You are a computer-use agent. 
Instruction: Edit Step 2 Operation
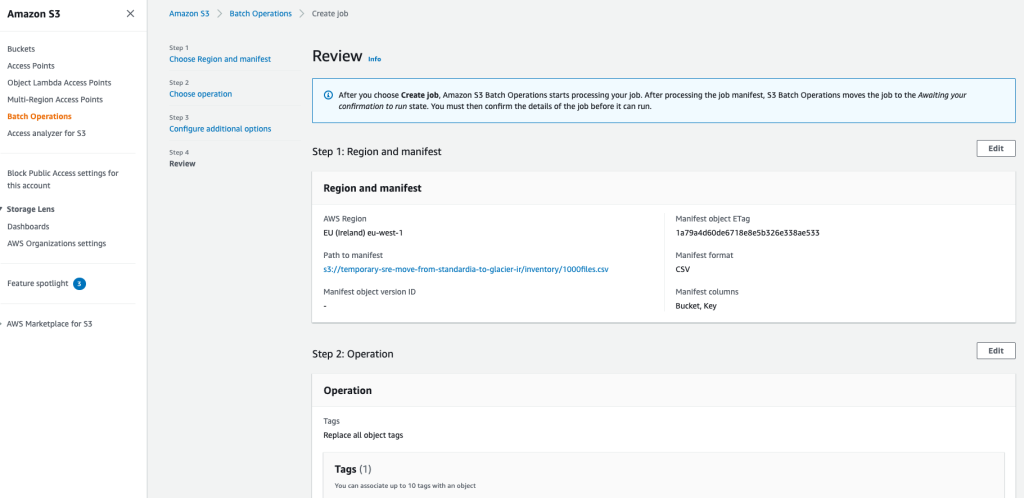tap(996, 351)
